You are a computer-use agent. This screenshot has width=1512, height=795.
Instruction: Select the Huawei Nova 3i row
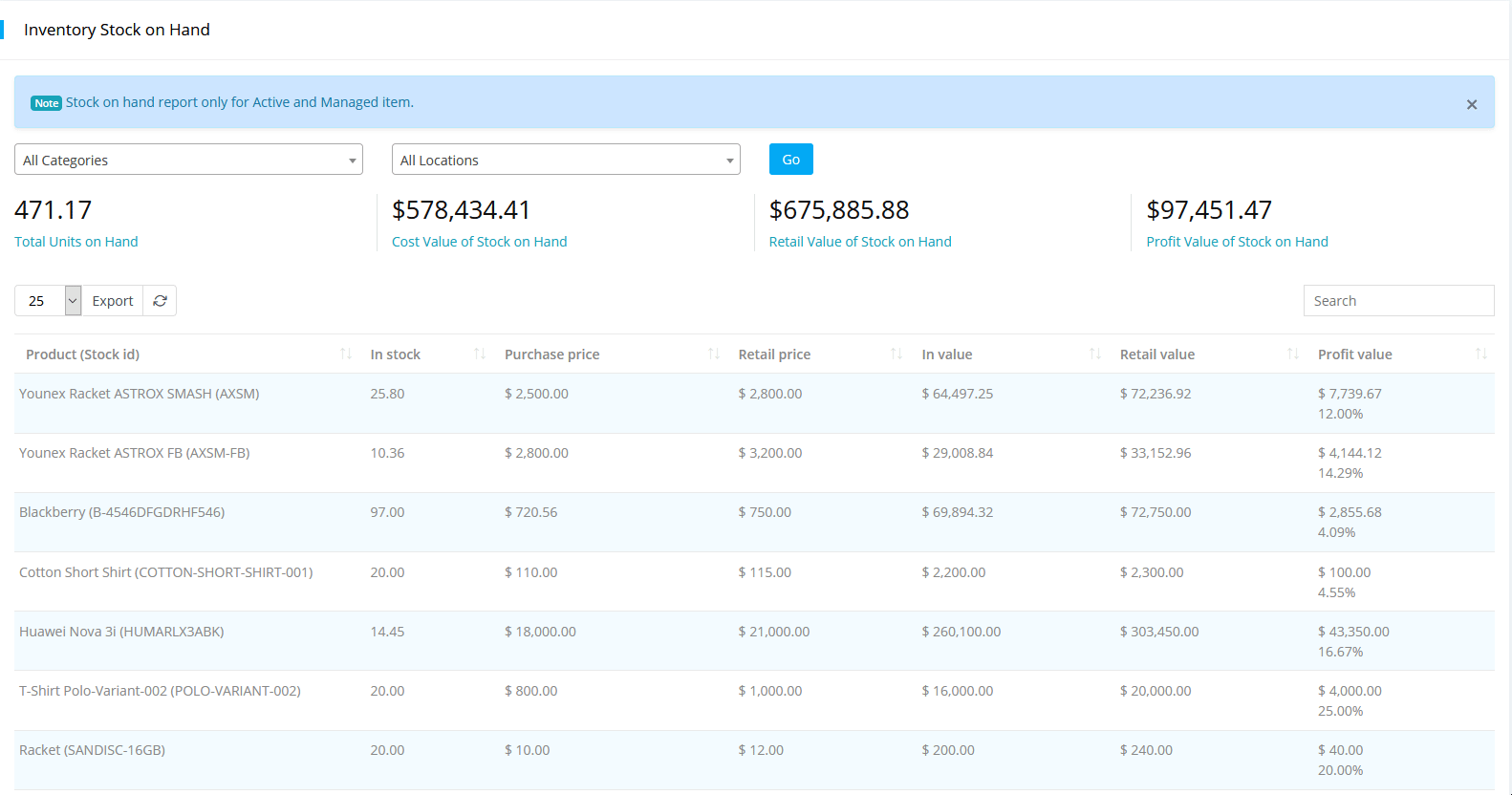[x=121, y=632]
